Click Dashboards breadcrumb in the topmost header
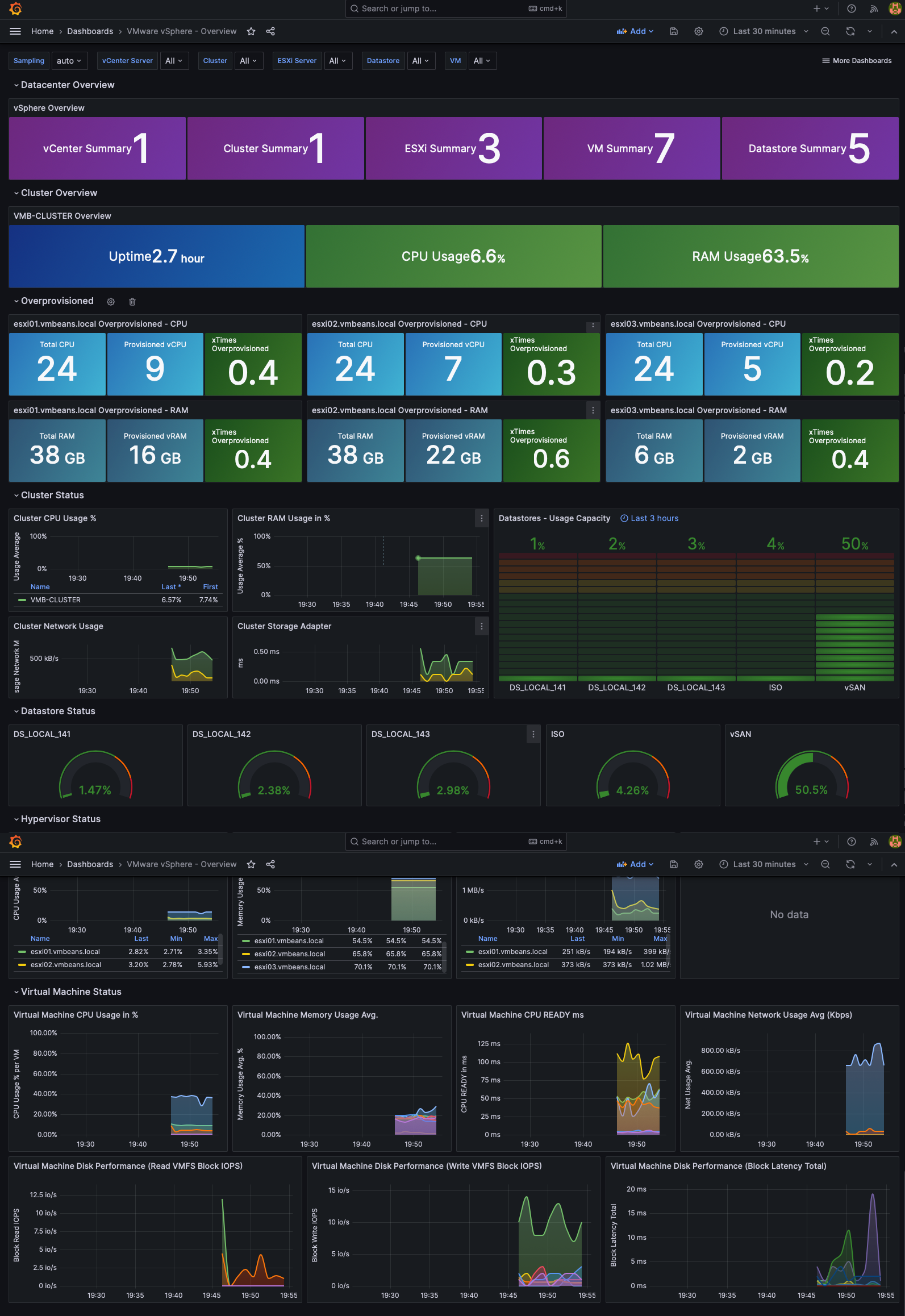This screenshot has height=1316, width=905. (90, 31)
